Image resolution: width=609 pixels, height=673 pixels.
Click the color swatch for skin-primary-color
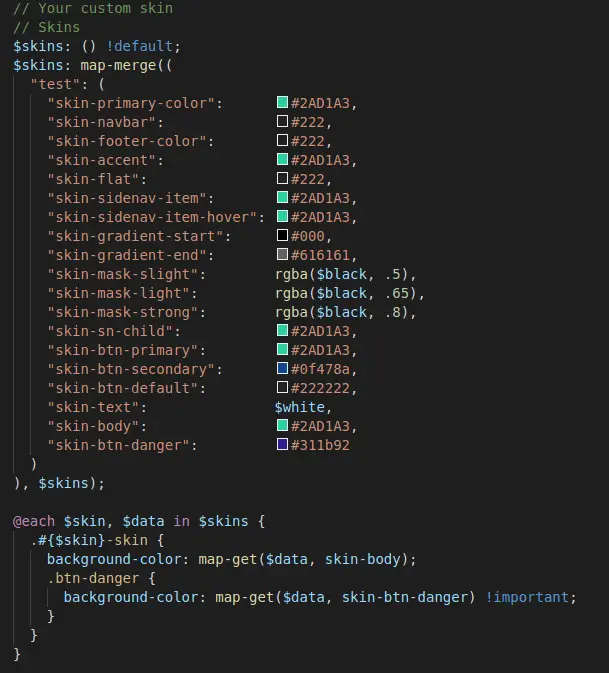click(282, 102)
